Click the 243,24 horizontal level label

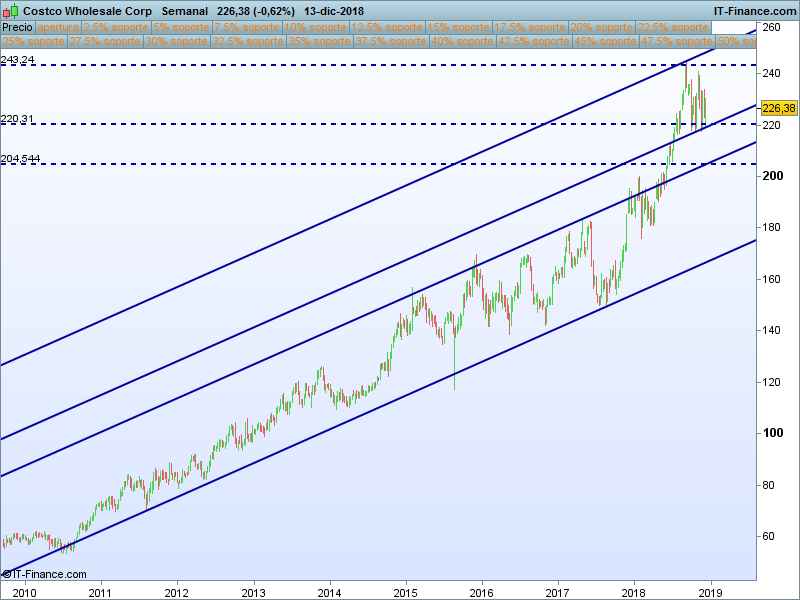(18, 60)
